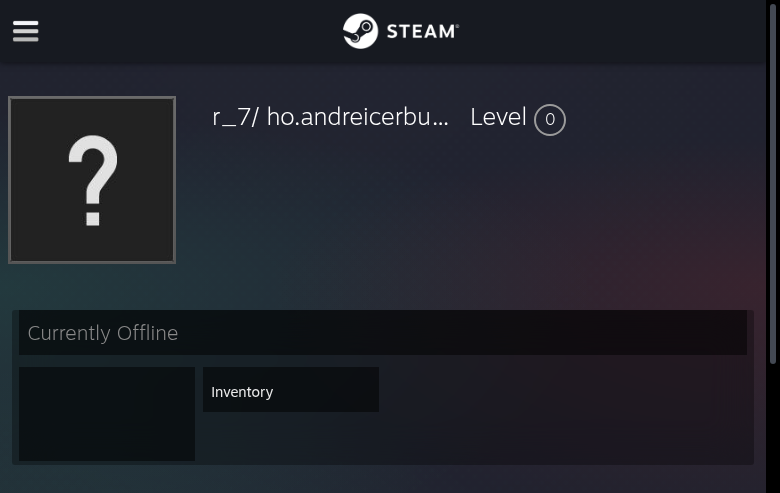780x493 pixels.
Task: Click the scrollbar track below the thumb
Action: 773,428
